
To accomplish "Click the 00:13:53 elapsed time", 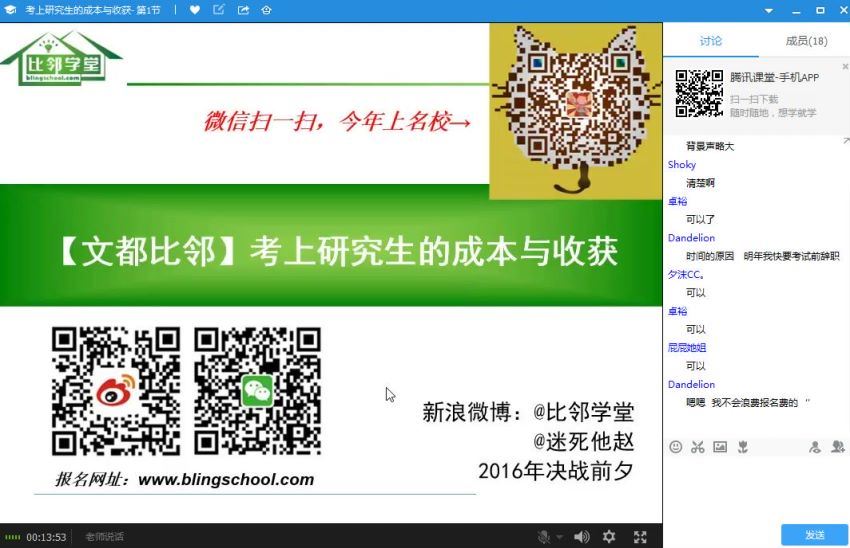I will [x=46, y=537].
